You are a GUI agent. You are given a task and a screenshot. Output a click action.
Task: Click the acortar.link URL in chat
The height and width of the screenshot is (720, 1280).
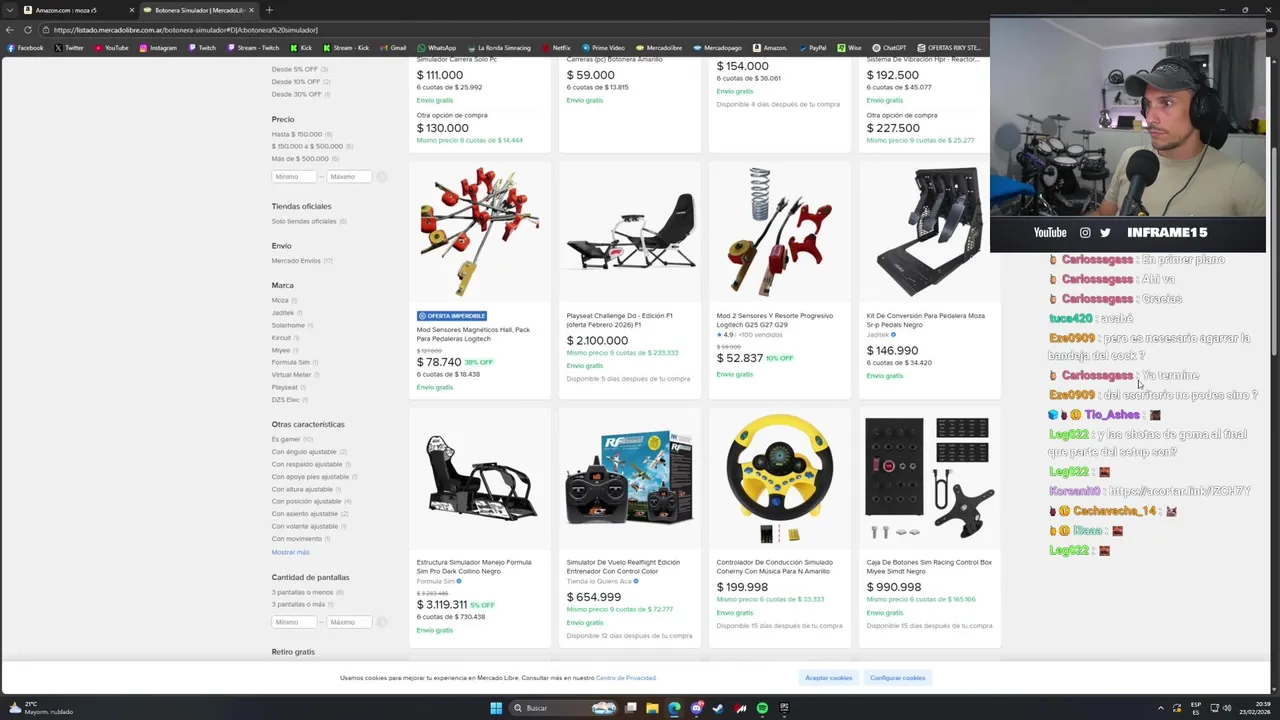coord(1179,491)
